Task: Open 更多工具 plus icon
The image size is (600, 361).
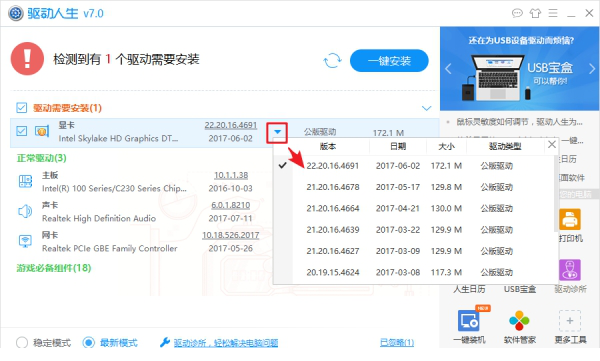Action: click(570, 320)
